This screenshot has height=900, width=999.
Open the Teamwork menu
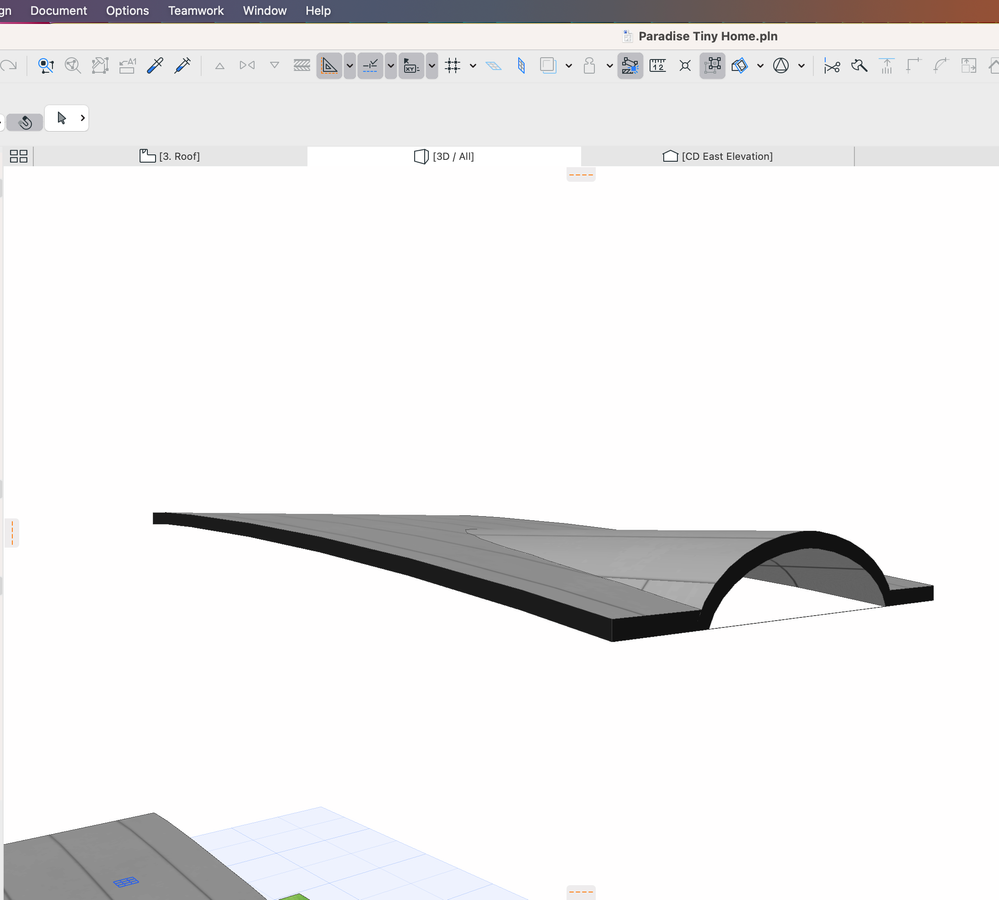(x=195, y=11)
